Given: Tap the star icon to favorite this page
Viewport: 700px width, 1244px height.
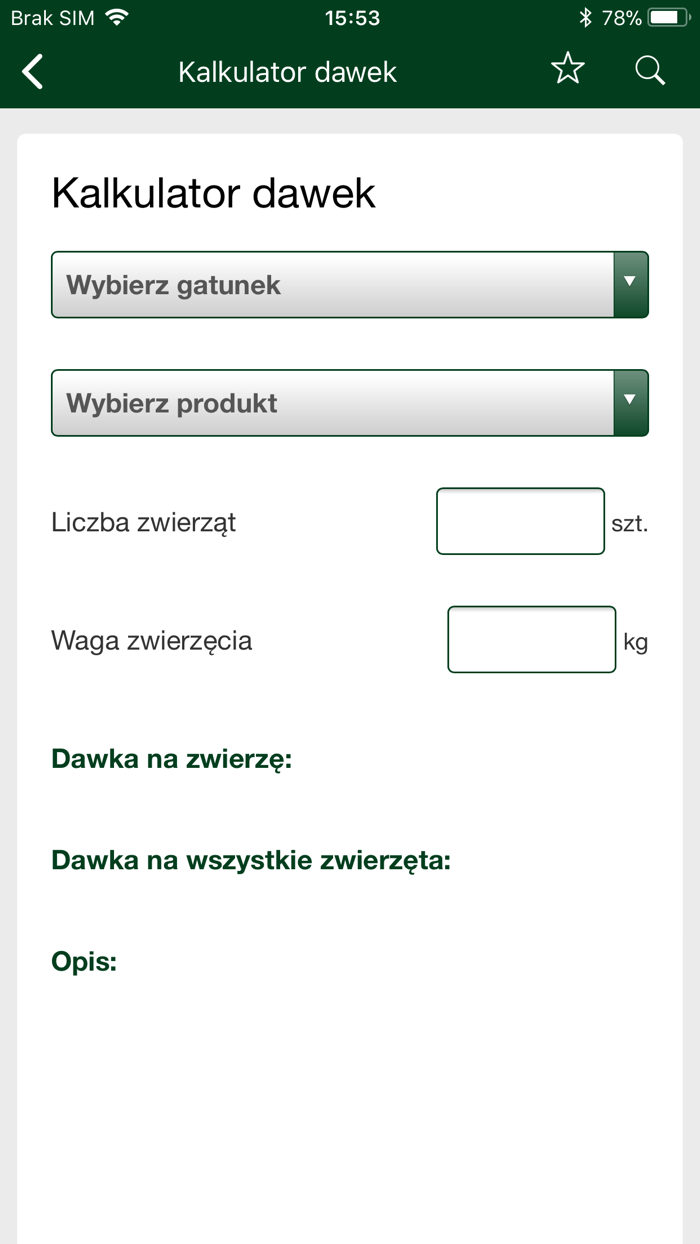Looking at the screenshot, I should [x=567, y=69].
